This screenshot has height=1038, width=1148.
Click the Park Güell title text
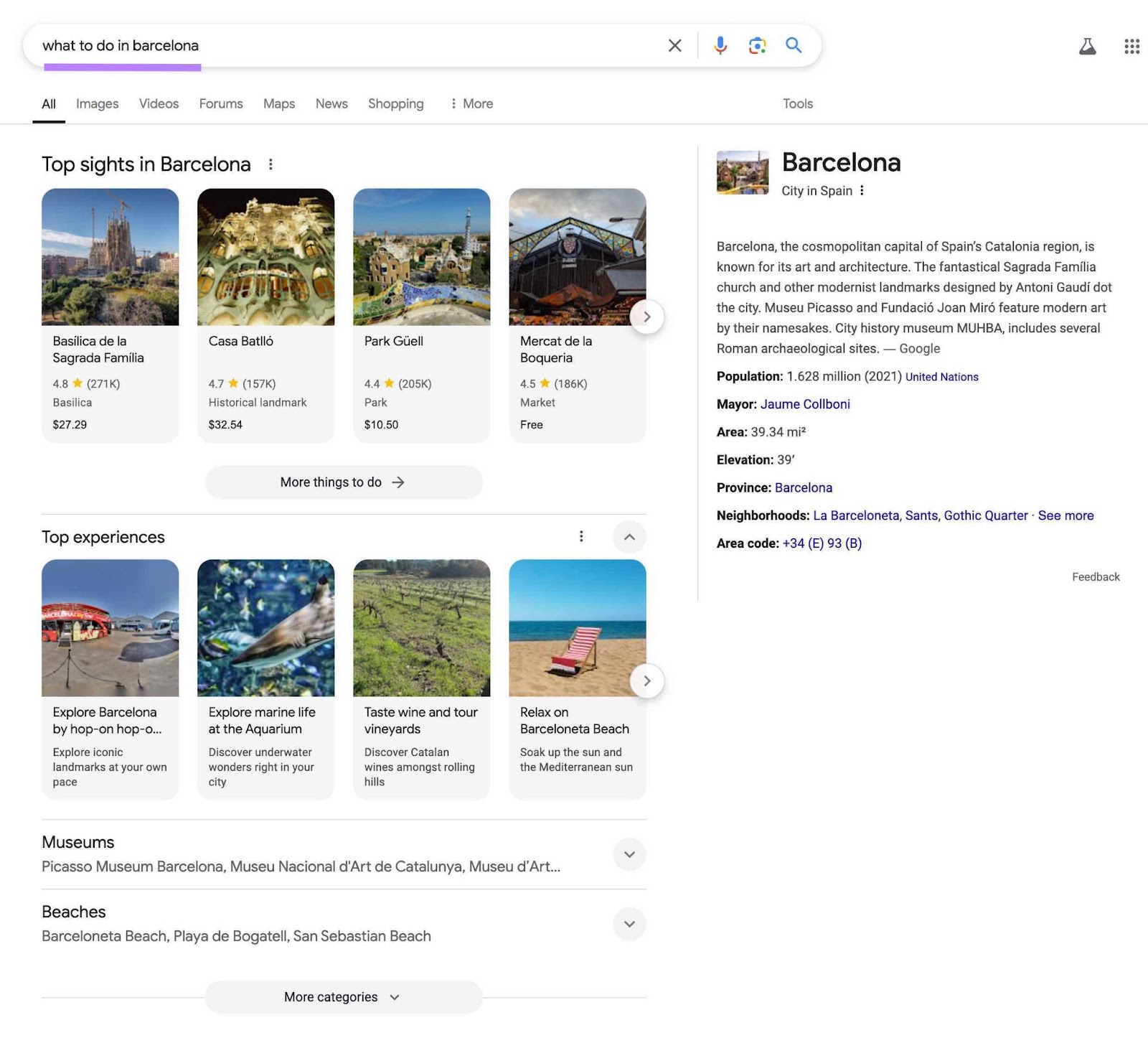(x=393, y=341)
